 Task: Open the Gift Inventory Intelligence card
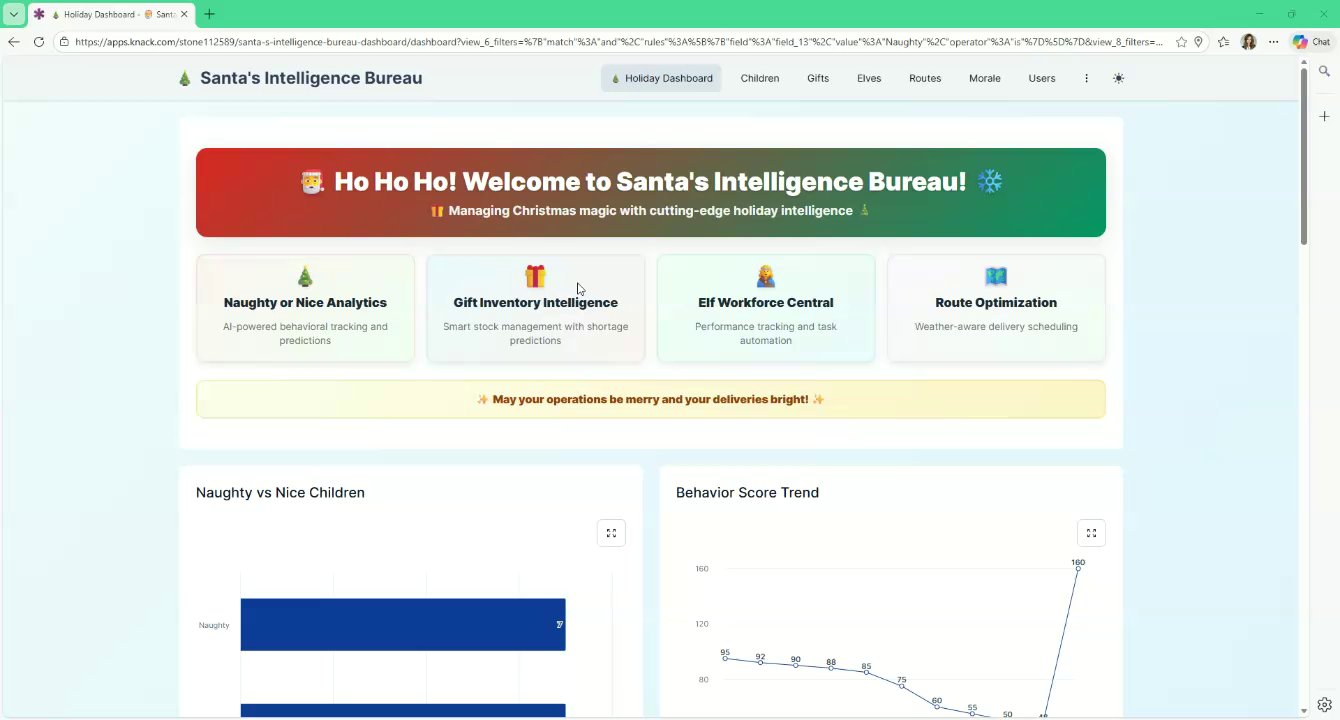535,308
